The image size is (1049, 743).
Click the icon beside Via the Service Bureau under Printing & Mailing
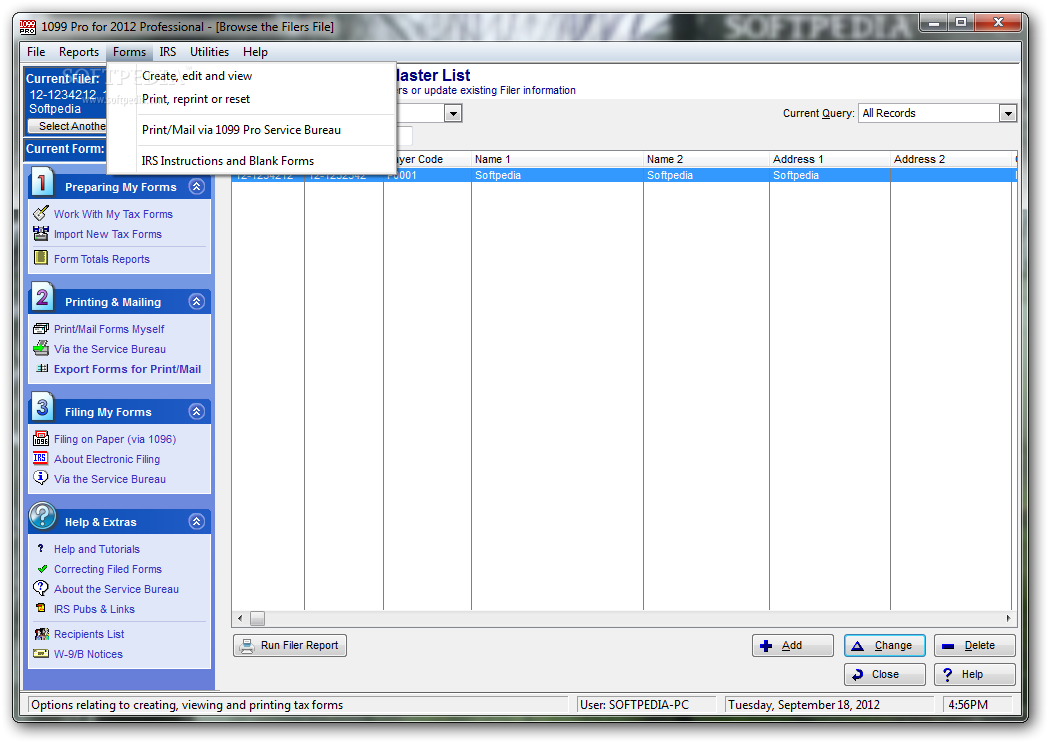(41, 348)
